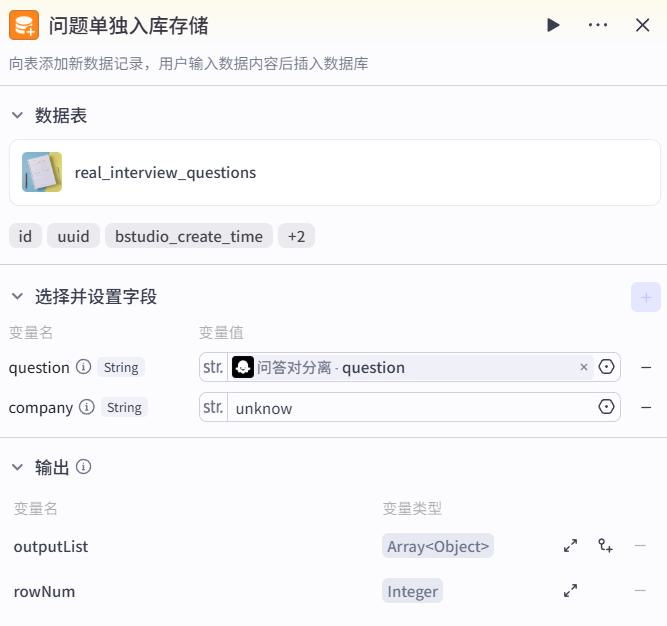Show the +2 hidden field tags

[296, 236]
